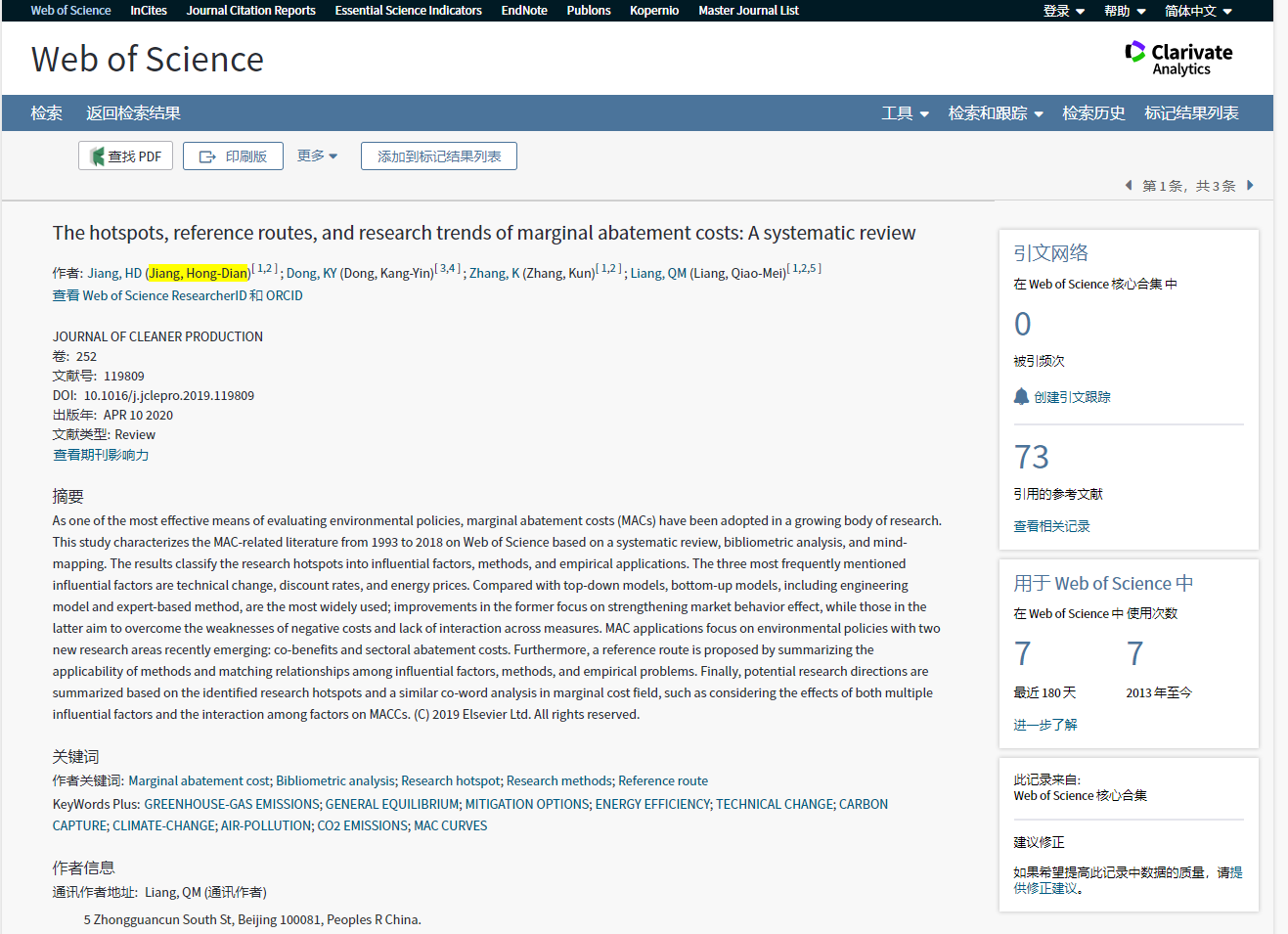This screenshot has width=1288, height=934.
Task: Open the 简体中文 language dropdown
Action: pos(1198,11)
